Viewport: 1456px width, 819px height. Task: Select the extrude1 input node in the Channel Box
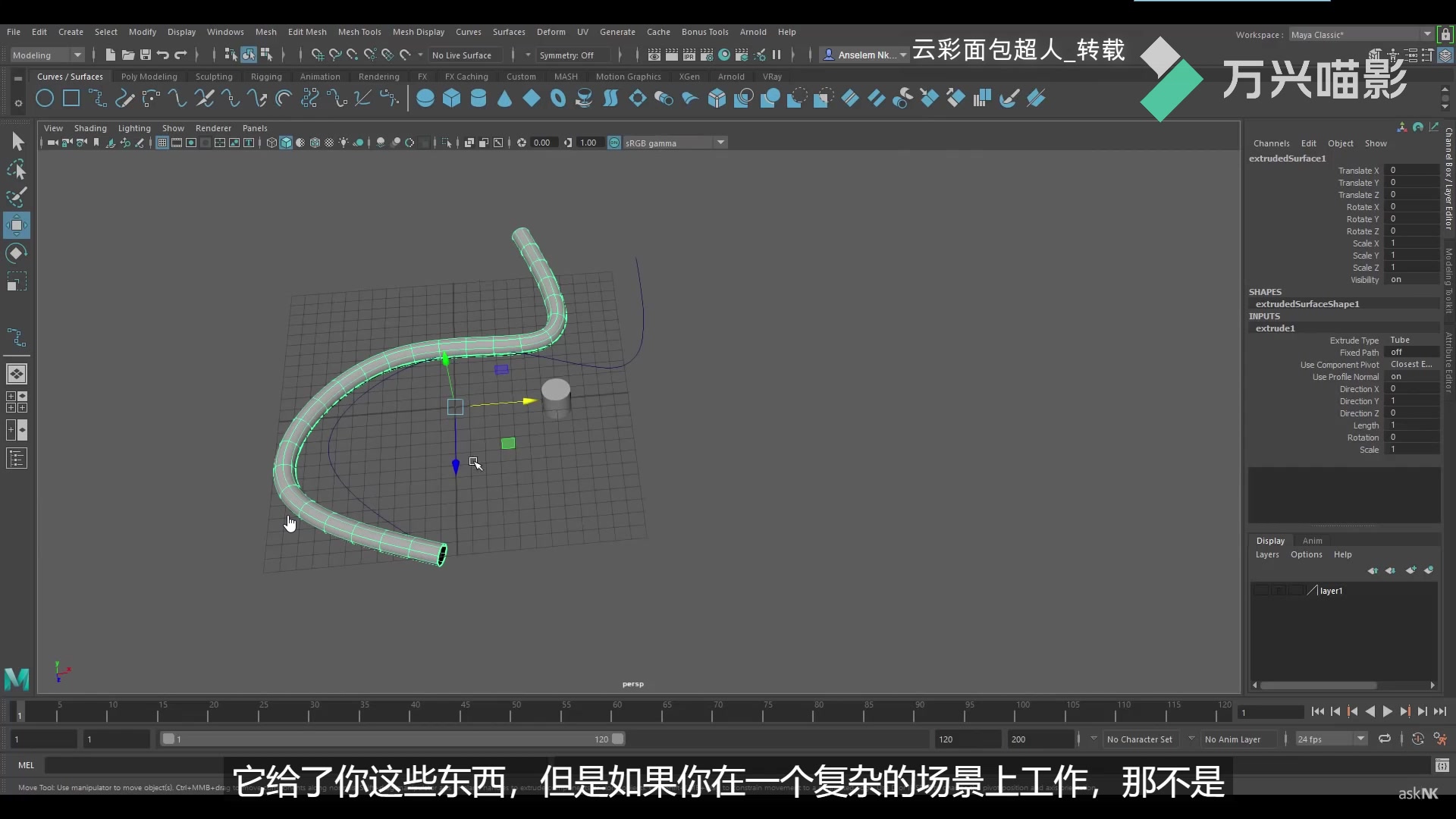point(1277,328)
